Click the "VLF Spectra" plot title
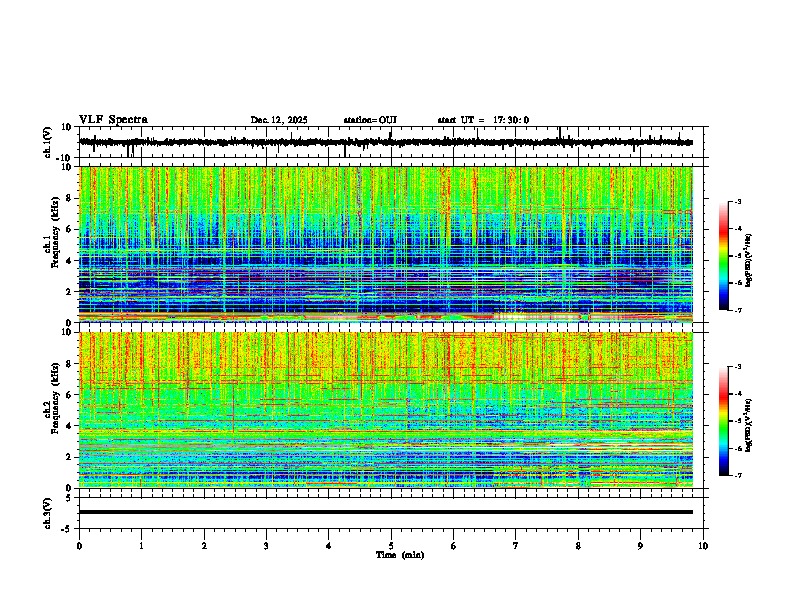The height and width of the screenshot is (612, 792). pos(113,120)
